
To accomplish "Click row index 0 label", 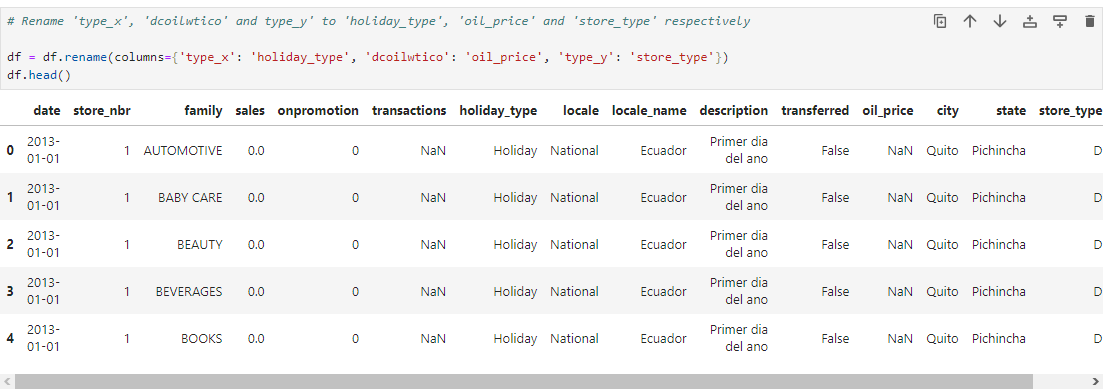I will click(10, 150).
